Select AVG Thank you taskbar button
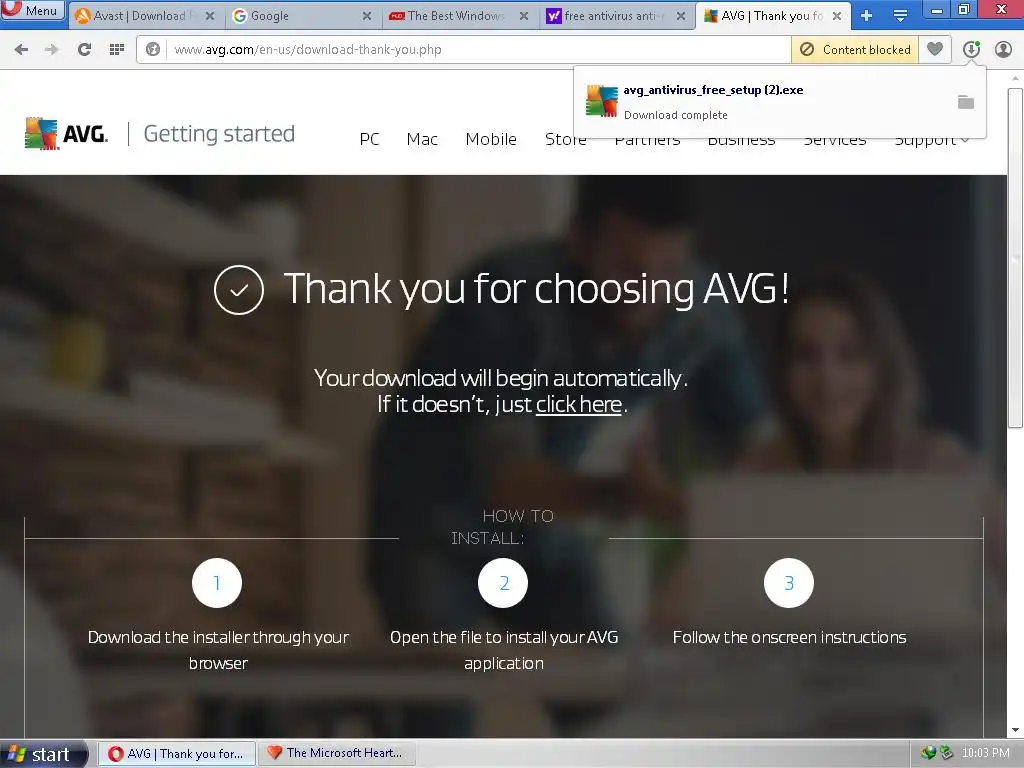This screenshot has height=768, width=1024. tap(176, 754)
